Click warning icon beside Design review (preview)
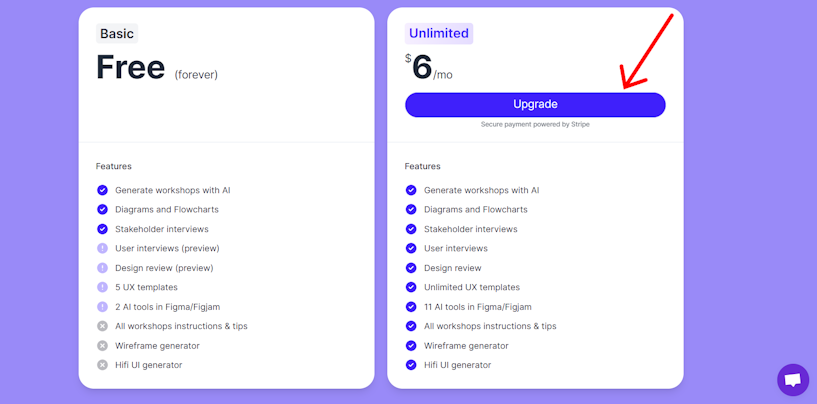This screenshot has height=404, width=817. coord(102,268)
